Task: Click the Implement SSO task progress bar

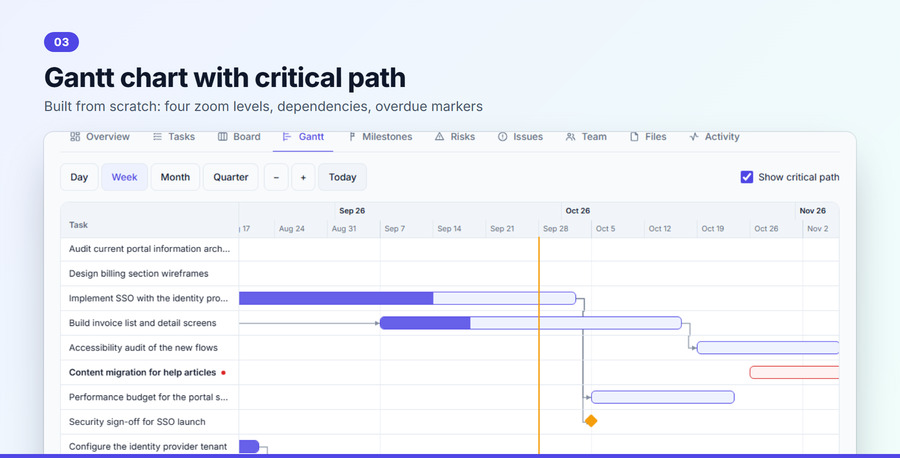Action: point(407,298)
